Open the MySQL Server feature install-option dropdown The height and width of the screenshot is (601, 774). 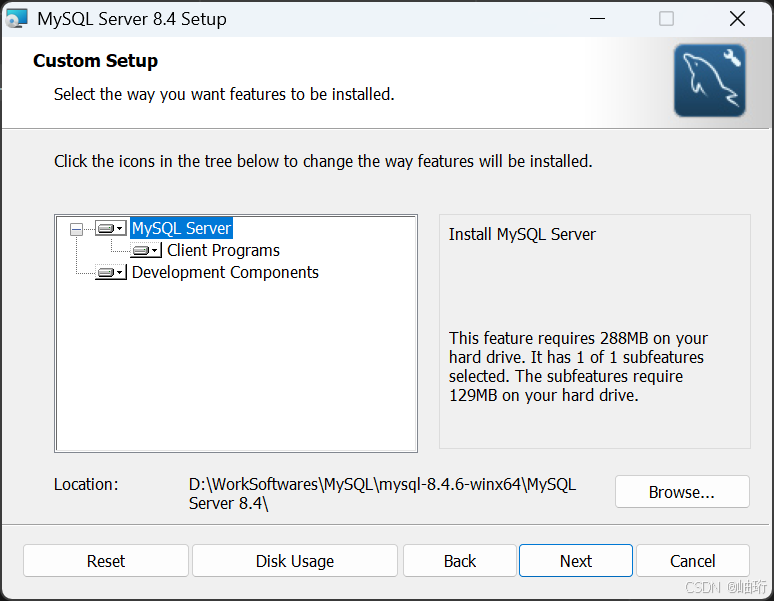[x=111, y=228]
